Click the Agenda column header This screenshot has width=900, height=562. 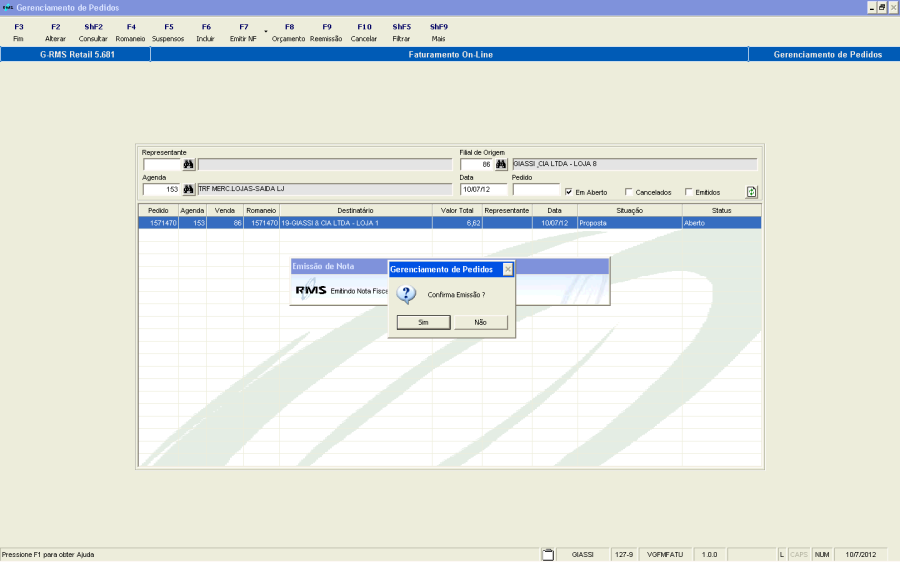pyautogui.click(x=192, y=211)
